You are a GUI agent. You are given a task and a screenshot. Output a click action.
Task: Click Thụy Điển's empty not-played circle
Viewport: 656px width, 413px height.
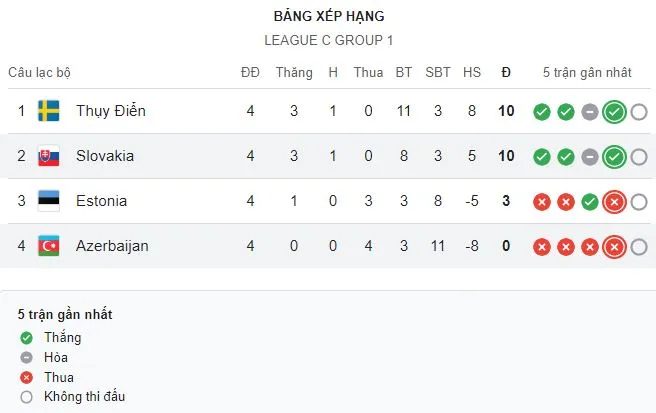click(639, 112)
